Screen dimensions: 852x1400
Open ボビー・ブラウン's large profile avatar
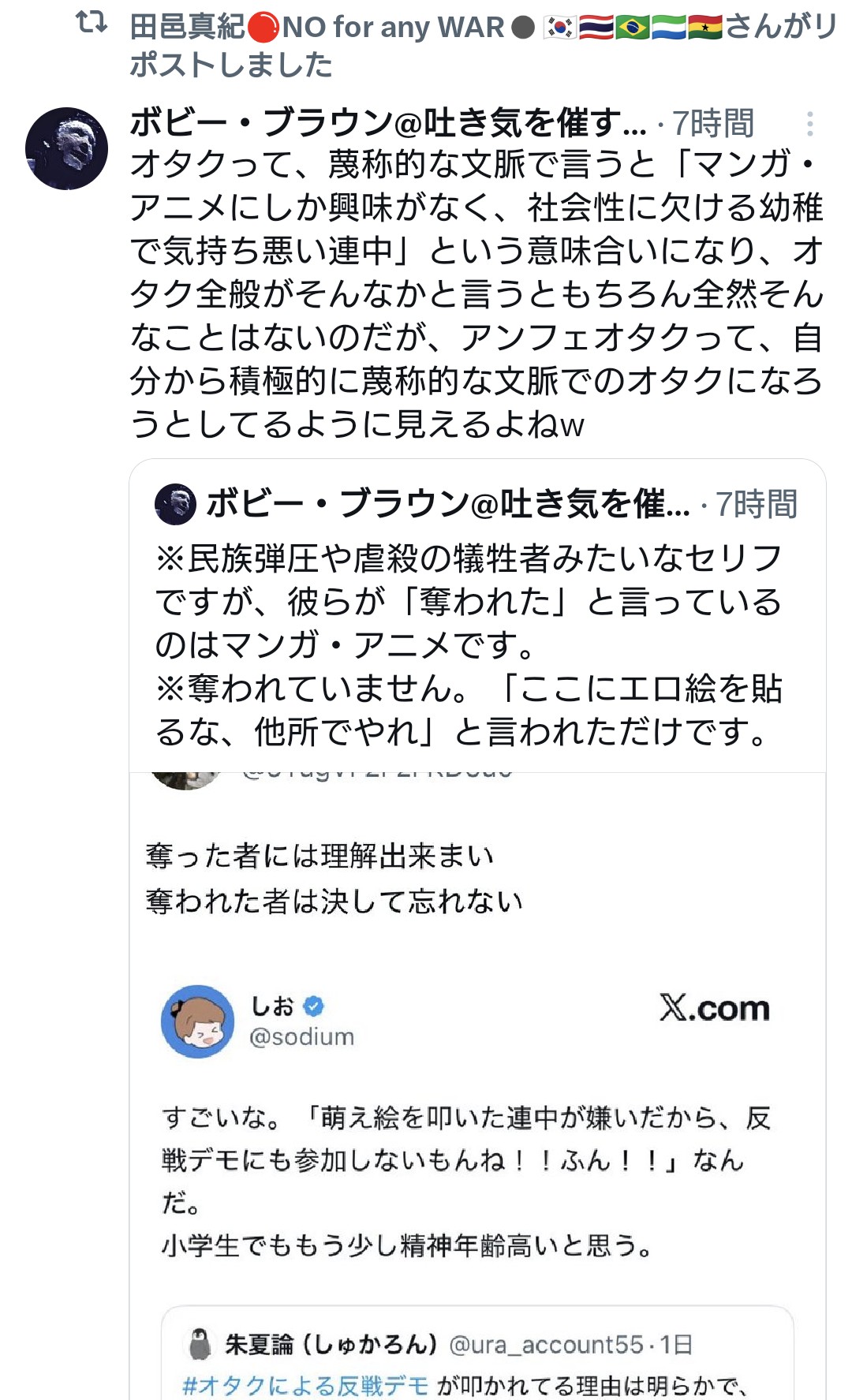tap(67, 148)
